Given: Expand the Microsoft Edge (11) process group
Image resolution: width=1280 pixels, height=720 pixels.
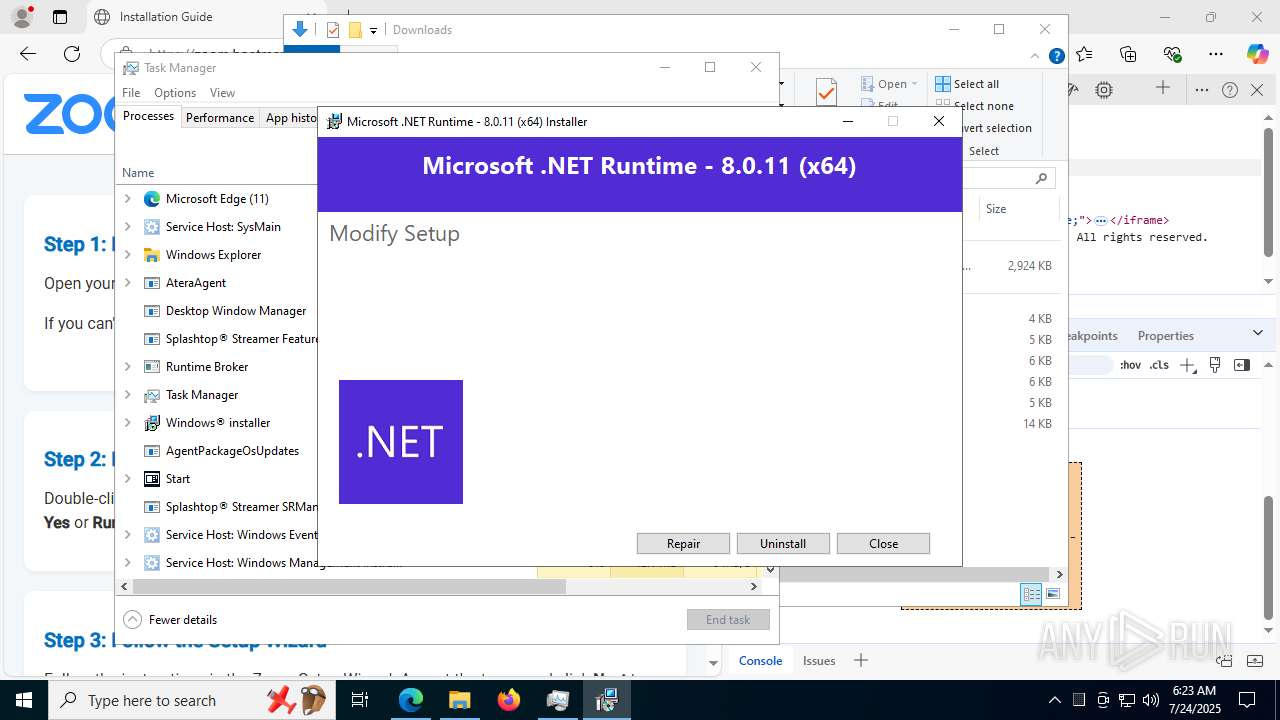Looking at the screenshot, I should click(127, 199).
